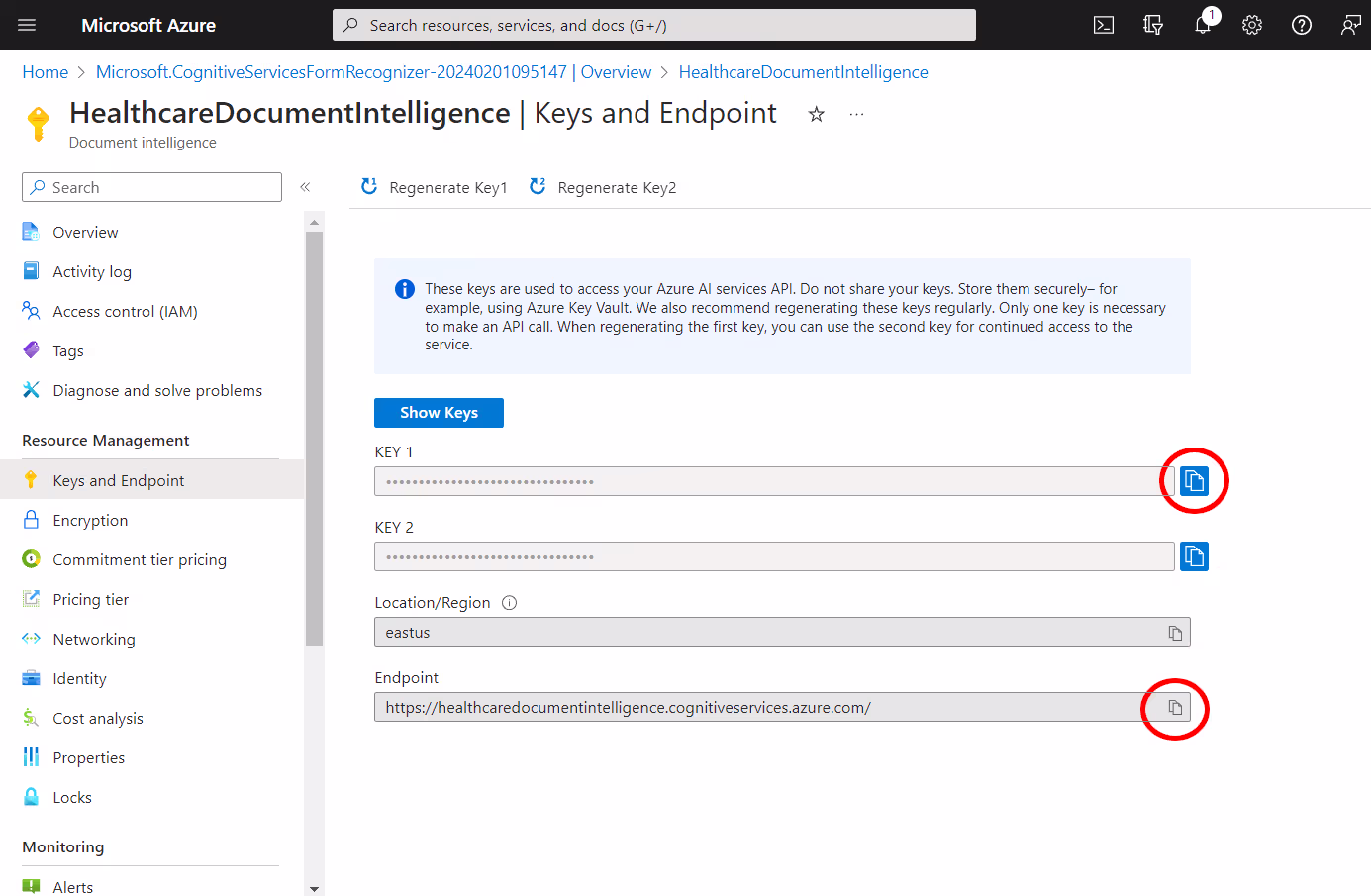The height and width of the screenshot is (896, 1371).
Task: Regenerate Key1
Action: 434,187
